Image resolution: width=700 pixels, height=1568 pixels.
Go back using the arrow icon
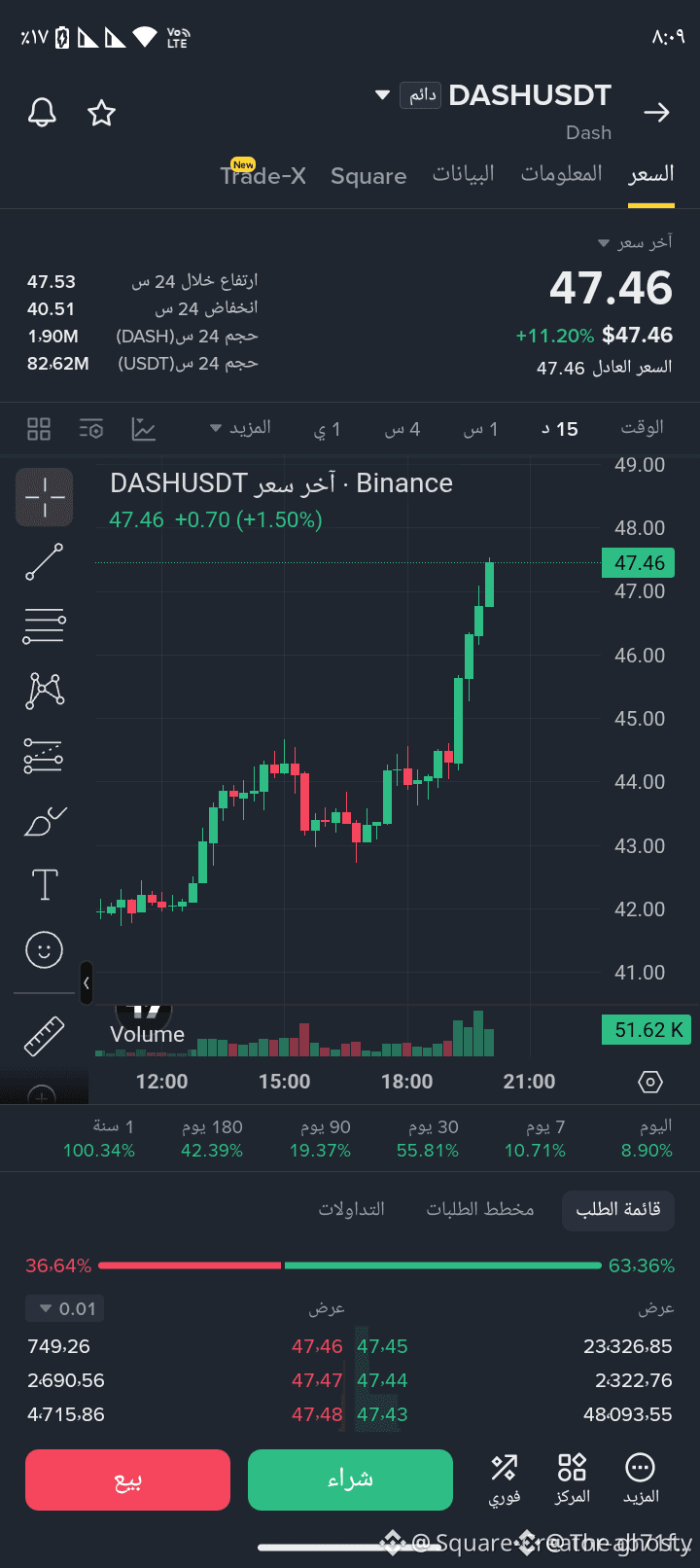(x=657, y=113)
